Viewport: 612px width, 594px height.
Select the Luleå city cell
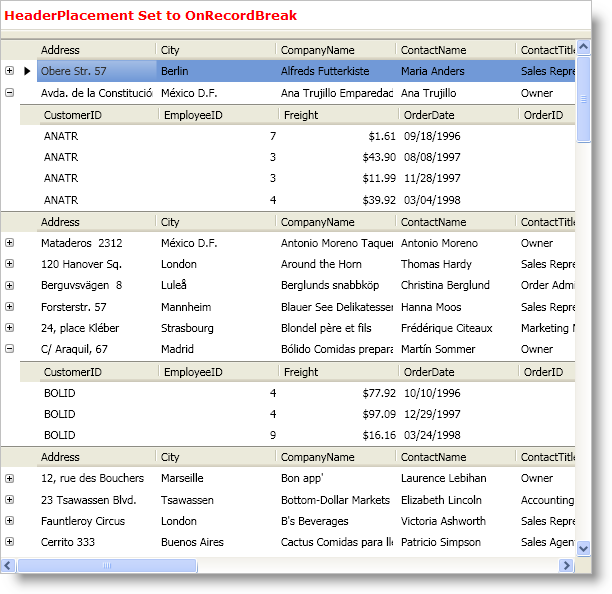tap(217, 285)
